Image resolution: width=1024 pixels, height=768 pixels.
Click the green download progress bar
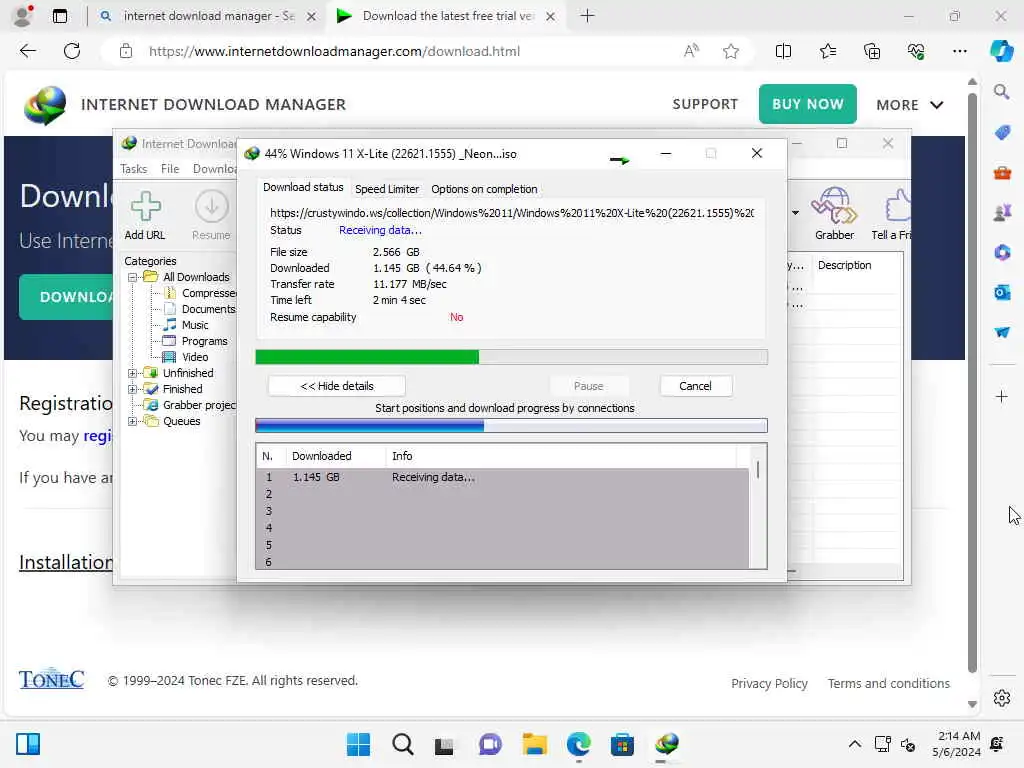click(511, 357)
